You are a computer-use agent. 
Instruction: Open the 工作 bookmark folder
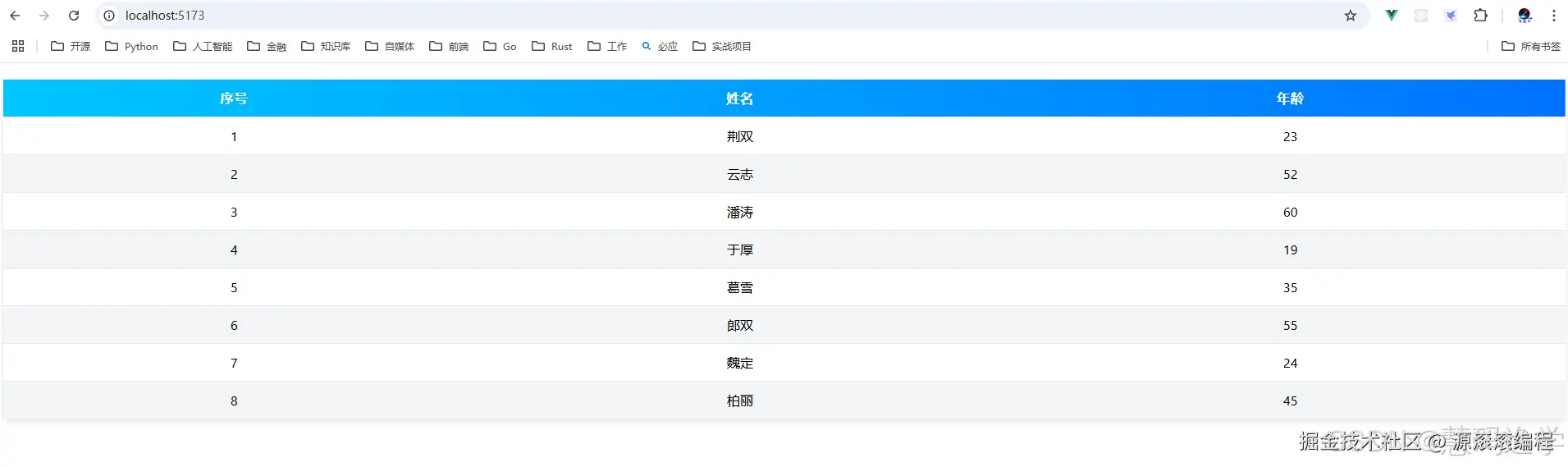coord(607,46)
